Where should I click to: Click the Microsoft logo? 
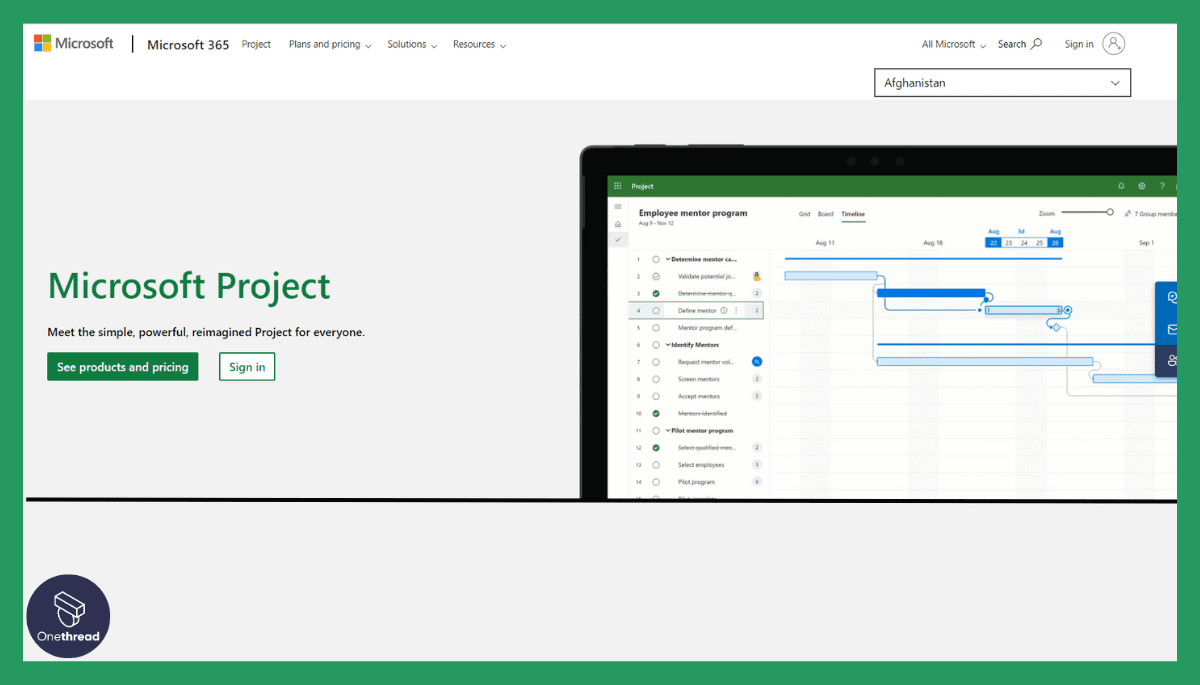pyautogui.click(x=74, y=43)
